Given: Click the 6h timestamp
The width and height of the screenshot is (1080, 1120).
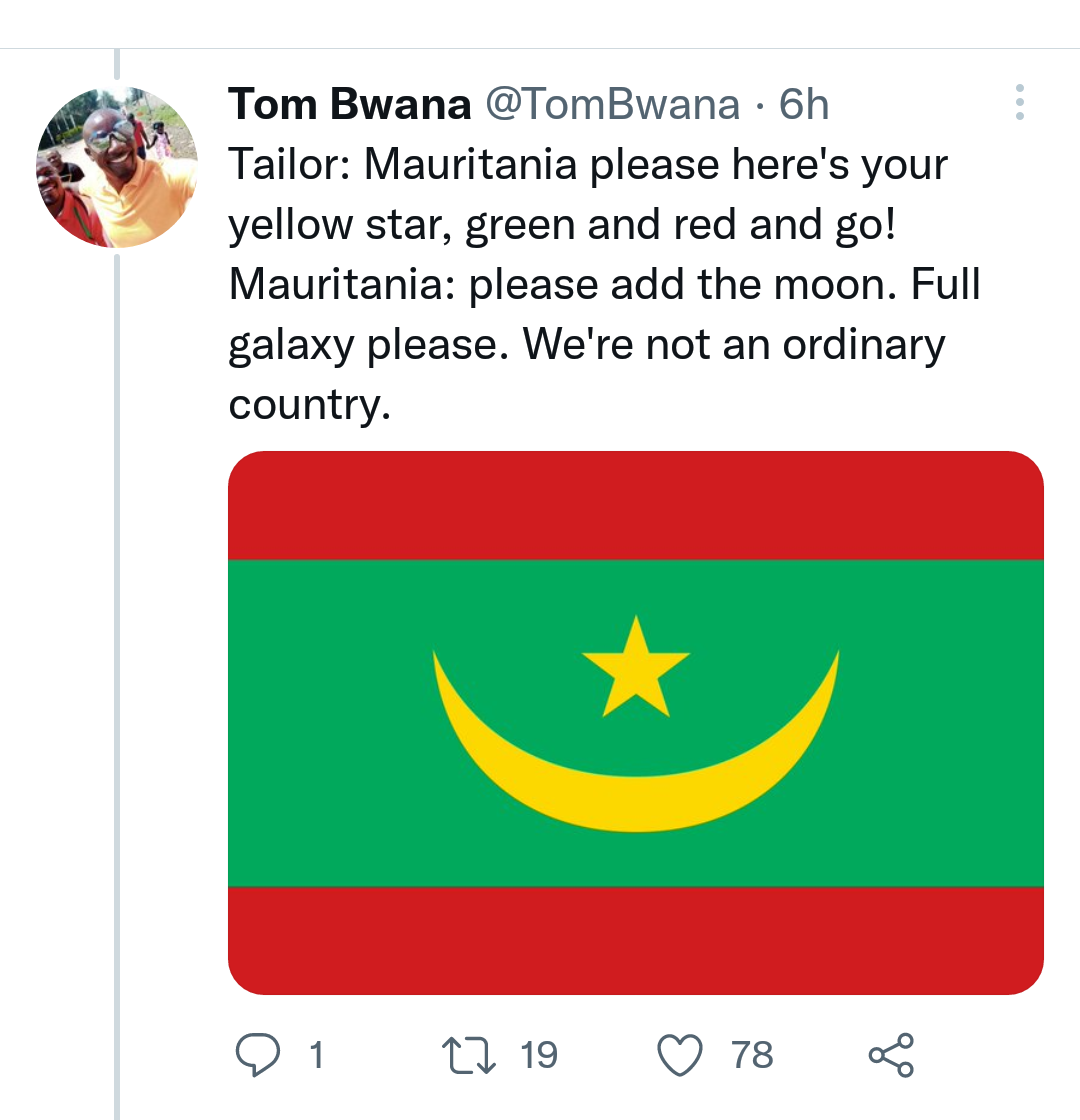Looking at the screenshot, I should pos(804,104).
